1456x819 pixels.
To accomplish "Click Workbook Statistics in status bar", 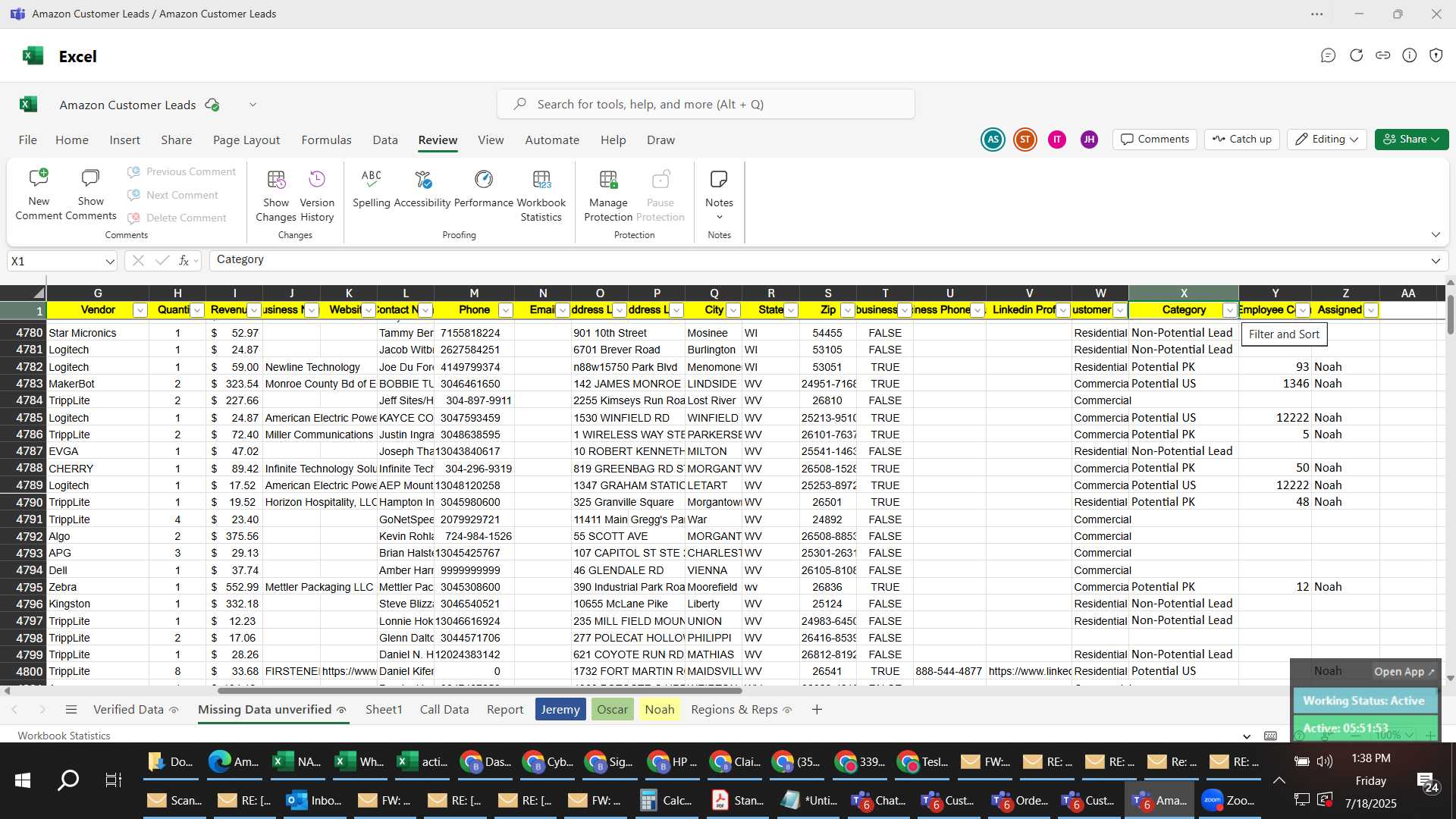I will click(x=64, y=736).
